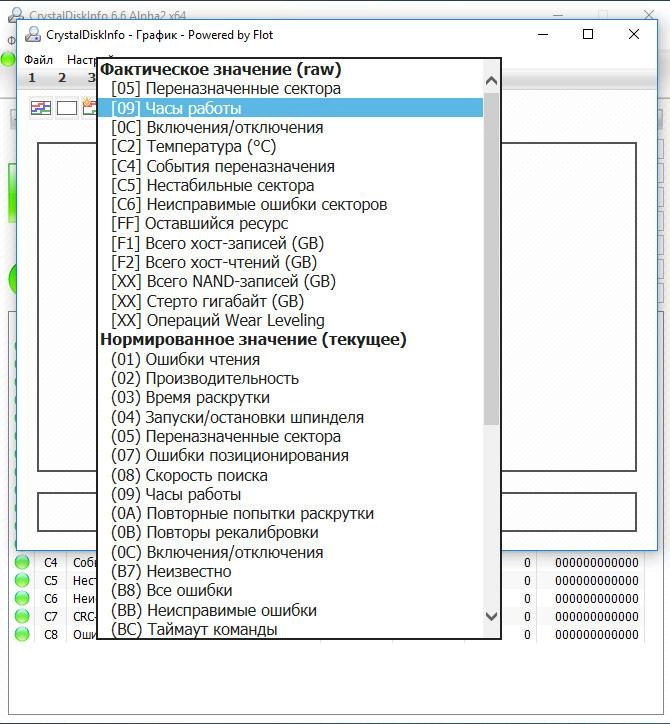Select [C4] События переназначения
The width and height of the screenshot is (670, 724).
pyautogui.click(x=290, y=166)
